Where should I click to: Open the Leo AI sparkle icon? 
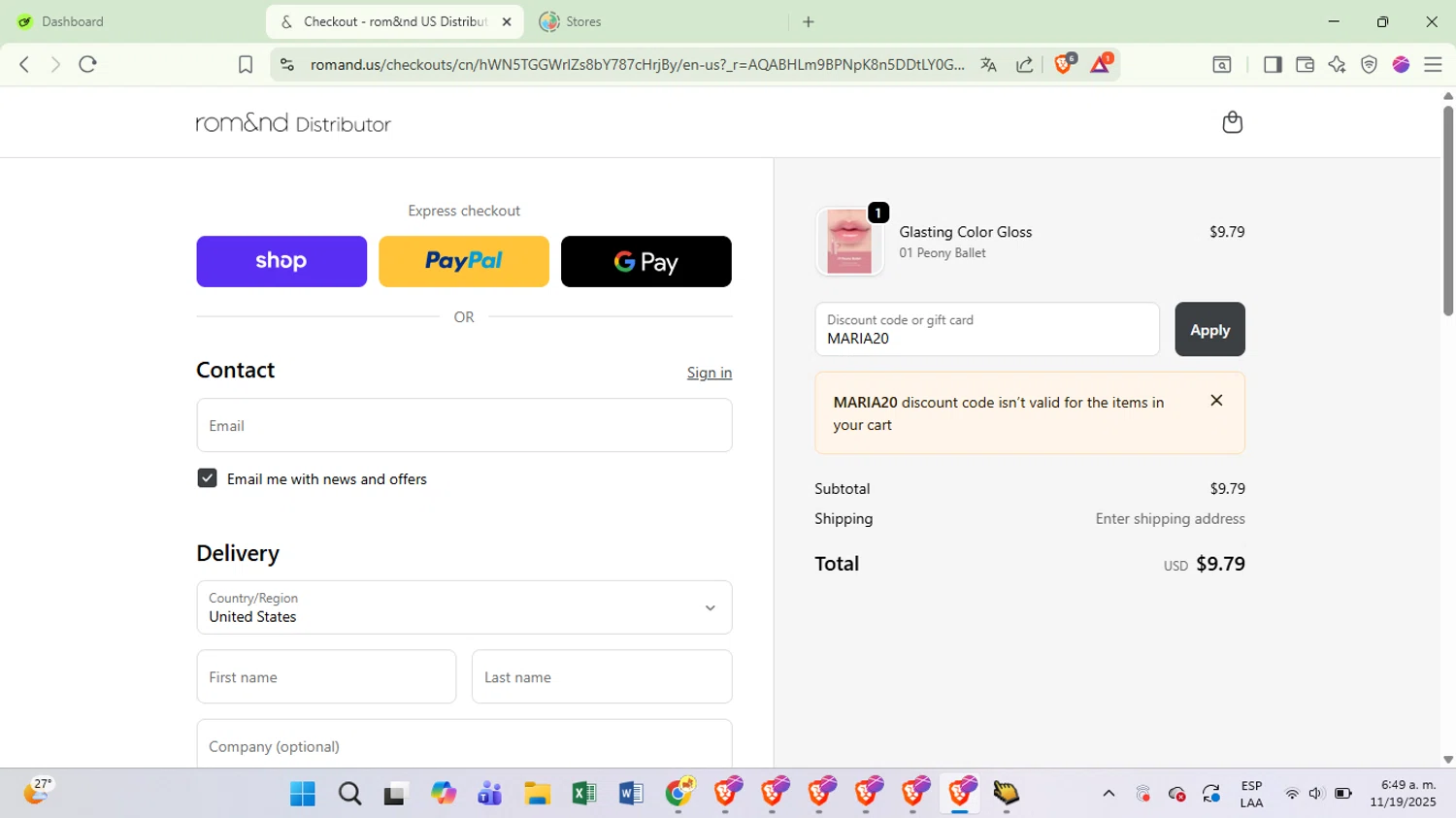coord(1337,65)
